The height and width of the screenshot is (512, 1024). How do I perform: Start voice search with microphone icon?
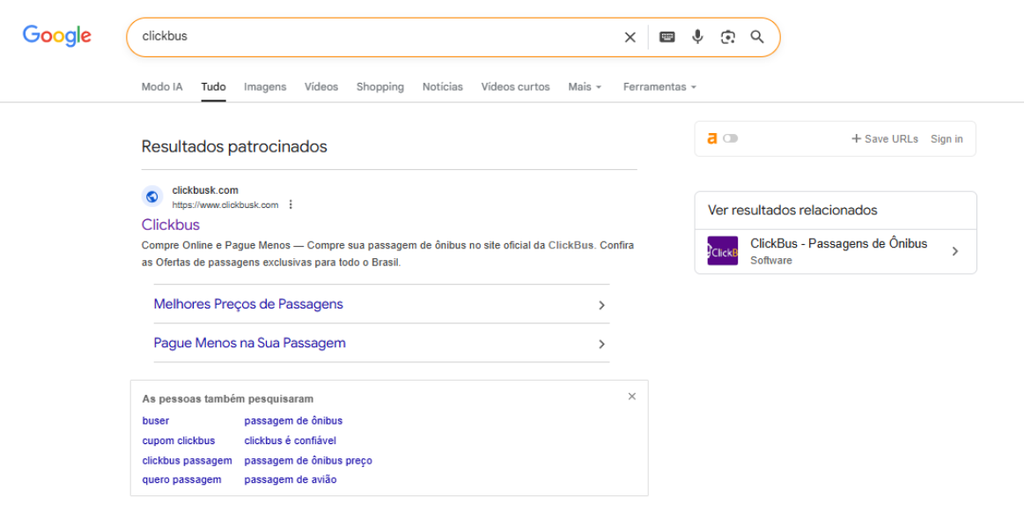(x=697, y=37)
